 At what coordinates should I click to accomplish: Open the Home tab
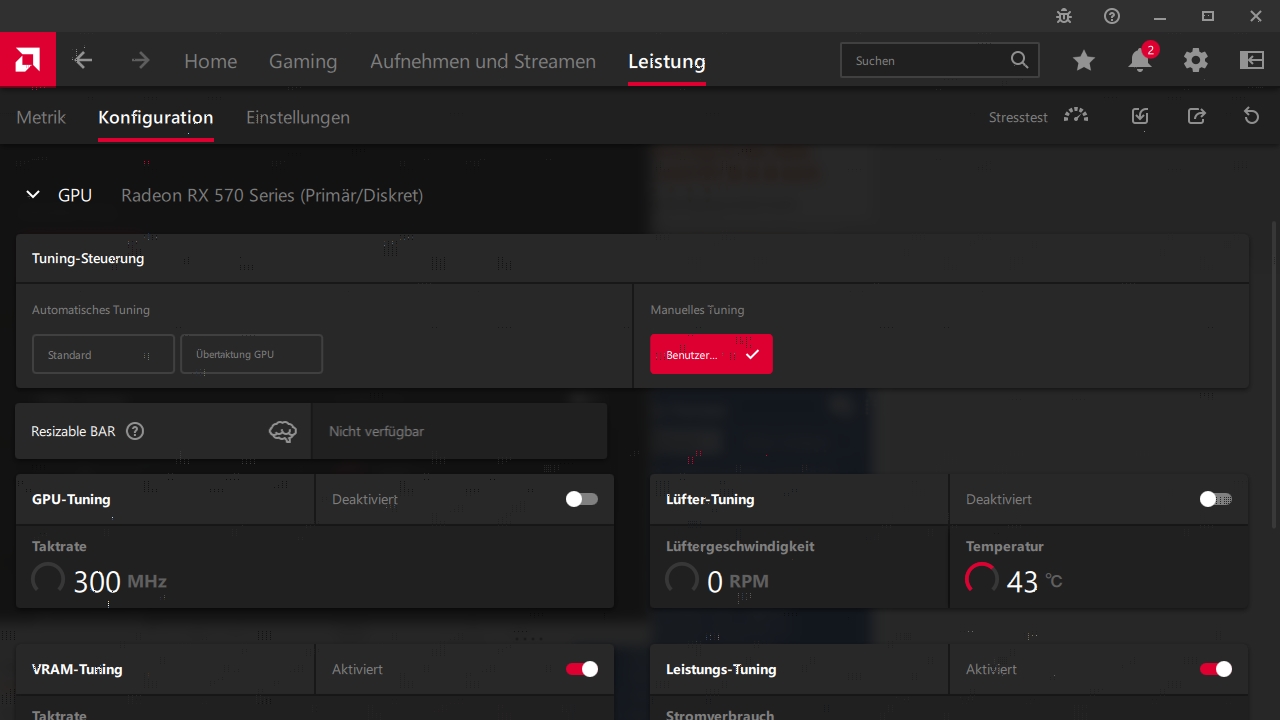[211, 61]
